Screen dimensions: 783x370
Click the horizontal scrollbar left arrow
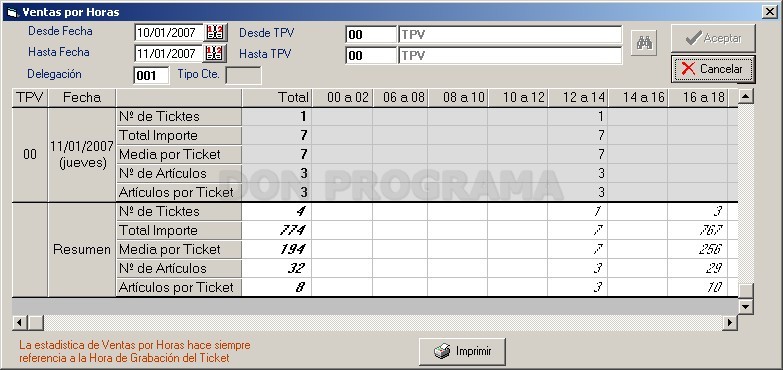tap(19, 323)
